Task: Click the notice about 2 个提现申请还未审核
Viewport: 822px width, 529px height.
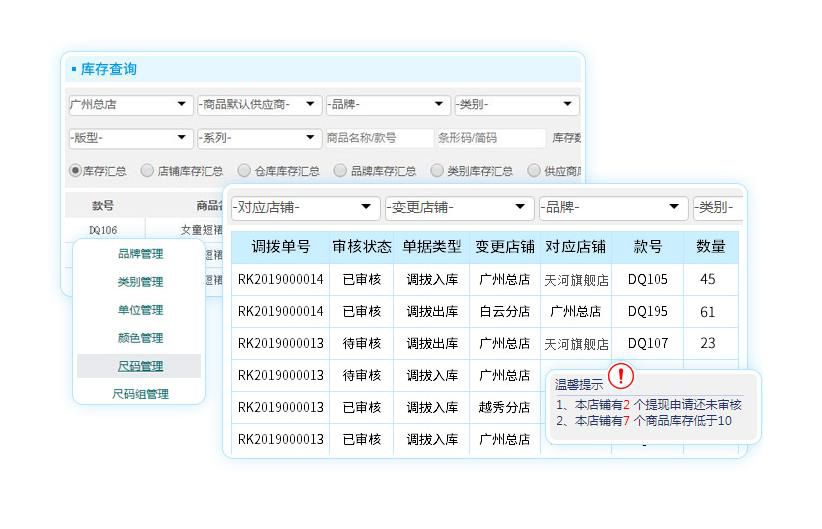Action: tap(649, 405)
